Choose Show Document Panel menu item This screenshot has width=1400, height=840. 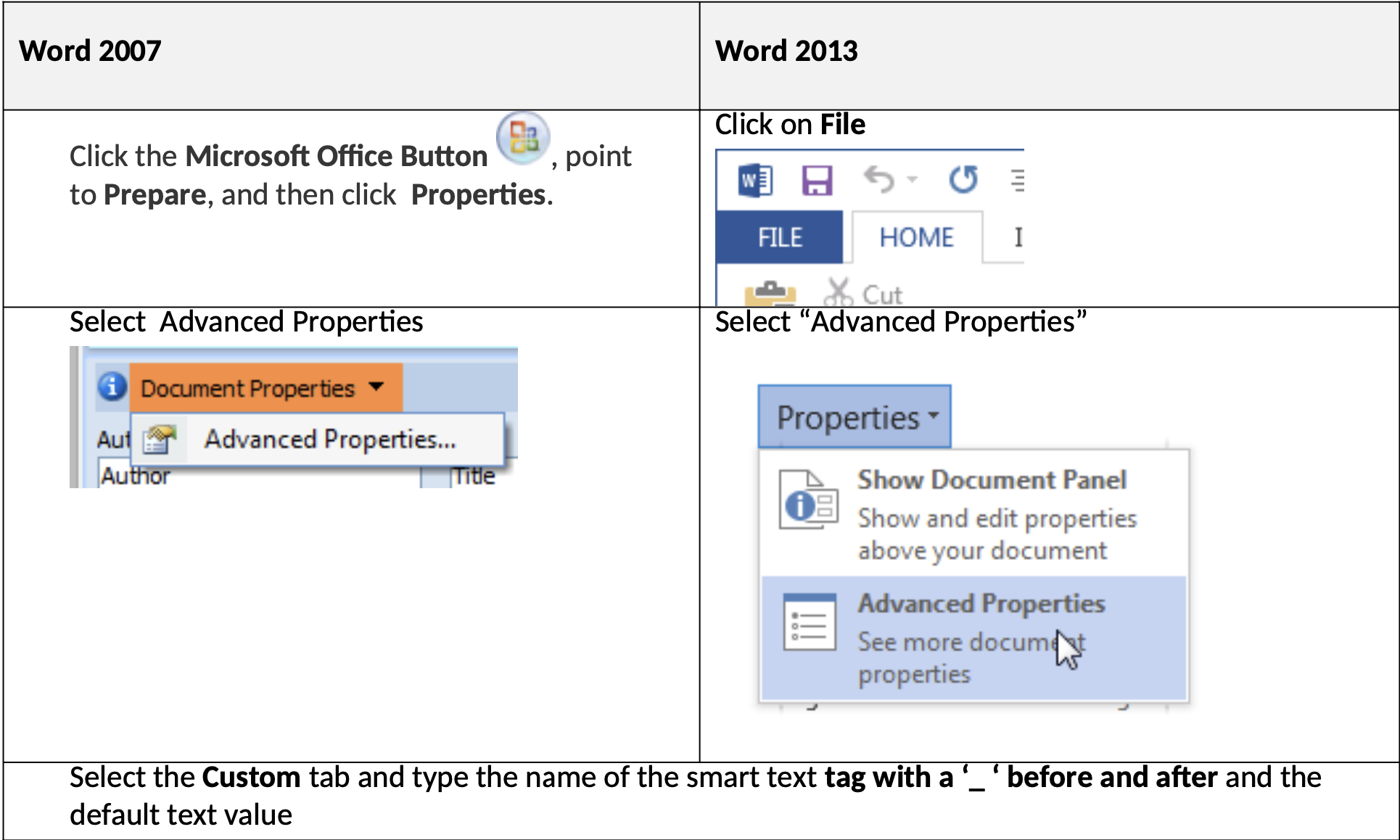[x=973, y=514]
